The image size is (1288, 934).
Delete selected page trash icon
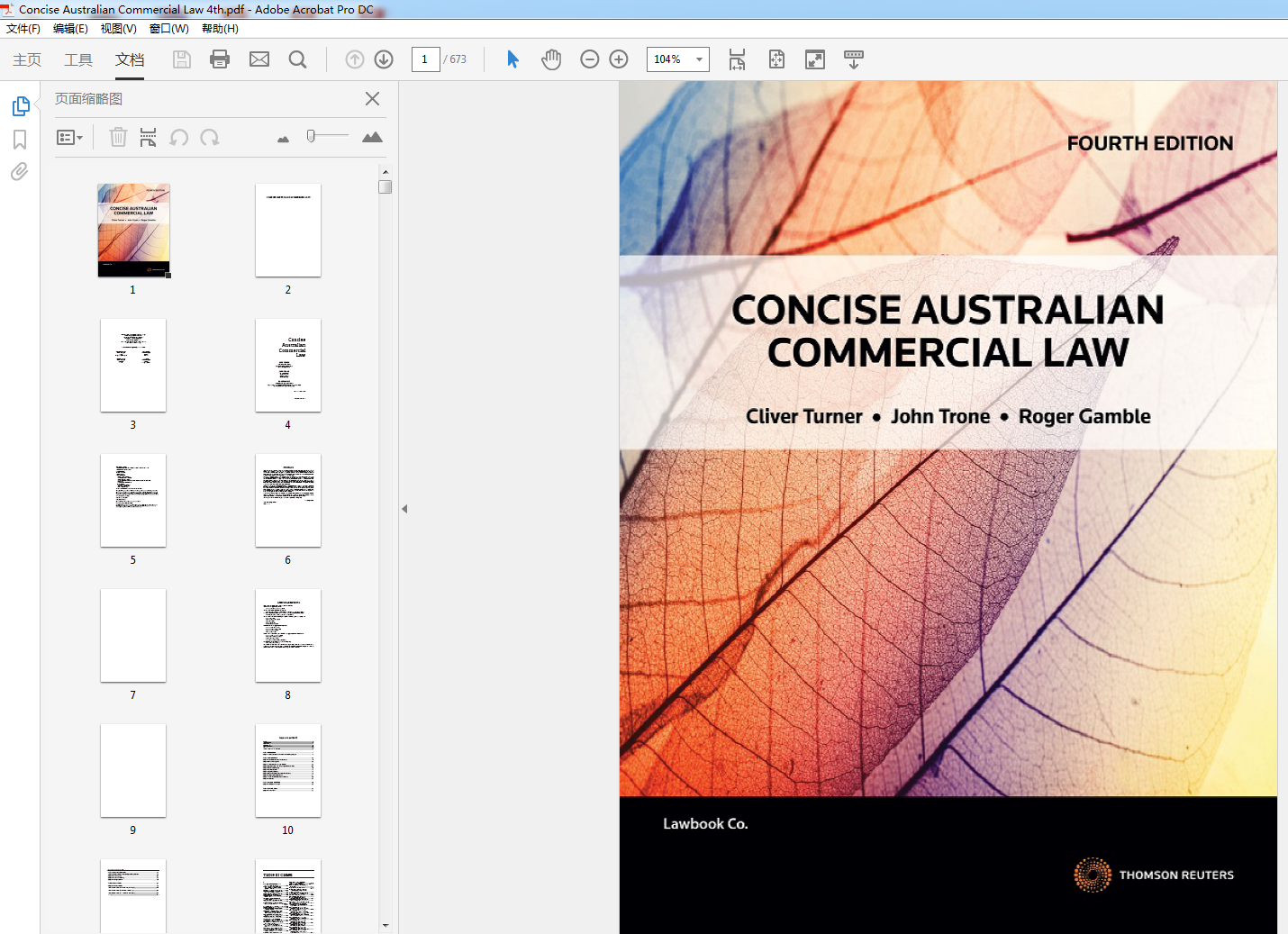(118, 137)
